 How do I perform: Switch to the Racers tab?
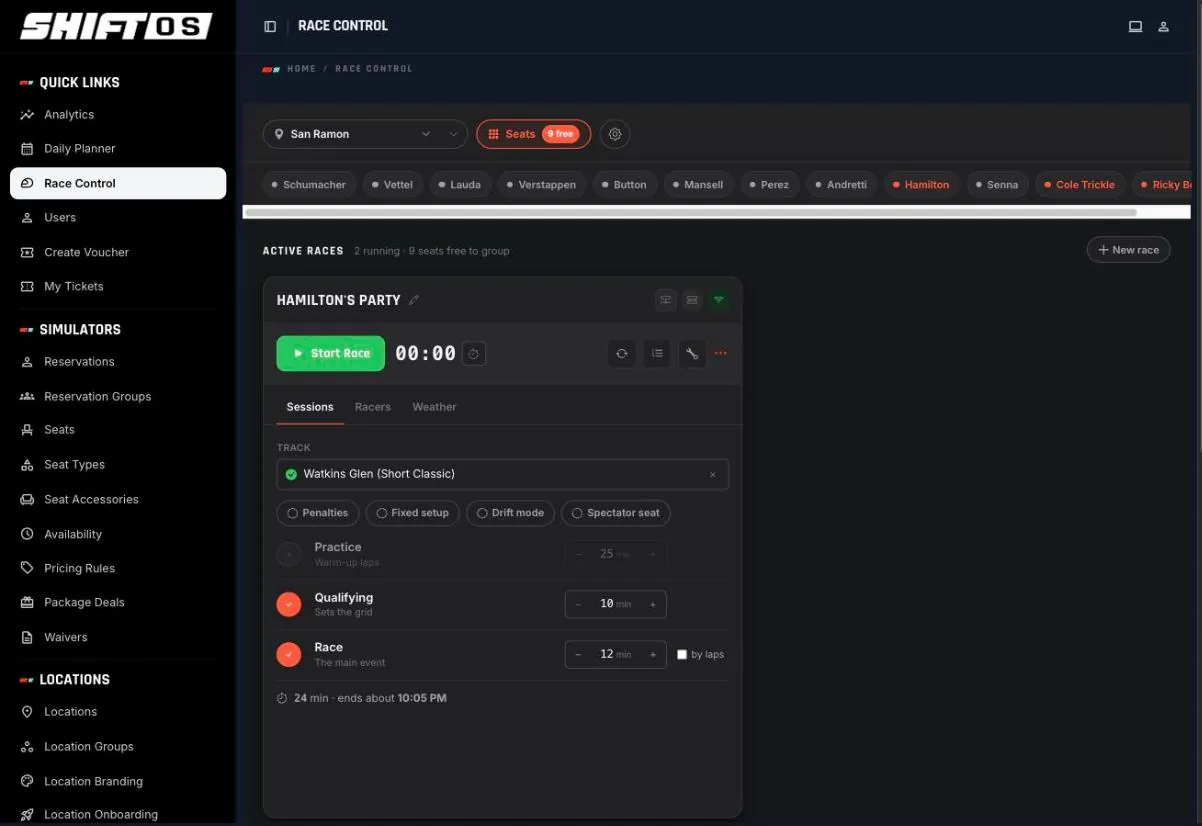tap(373, 407)
